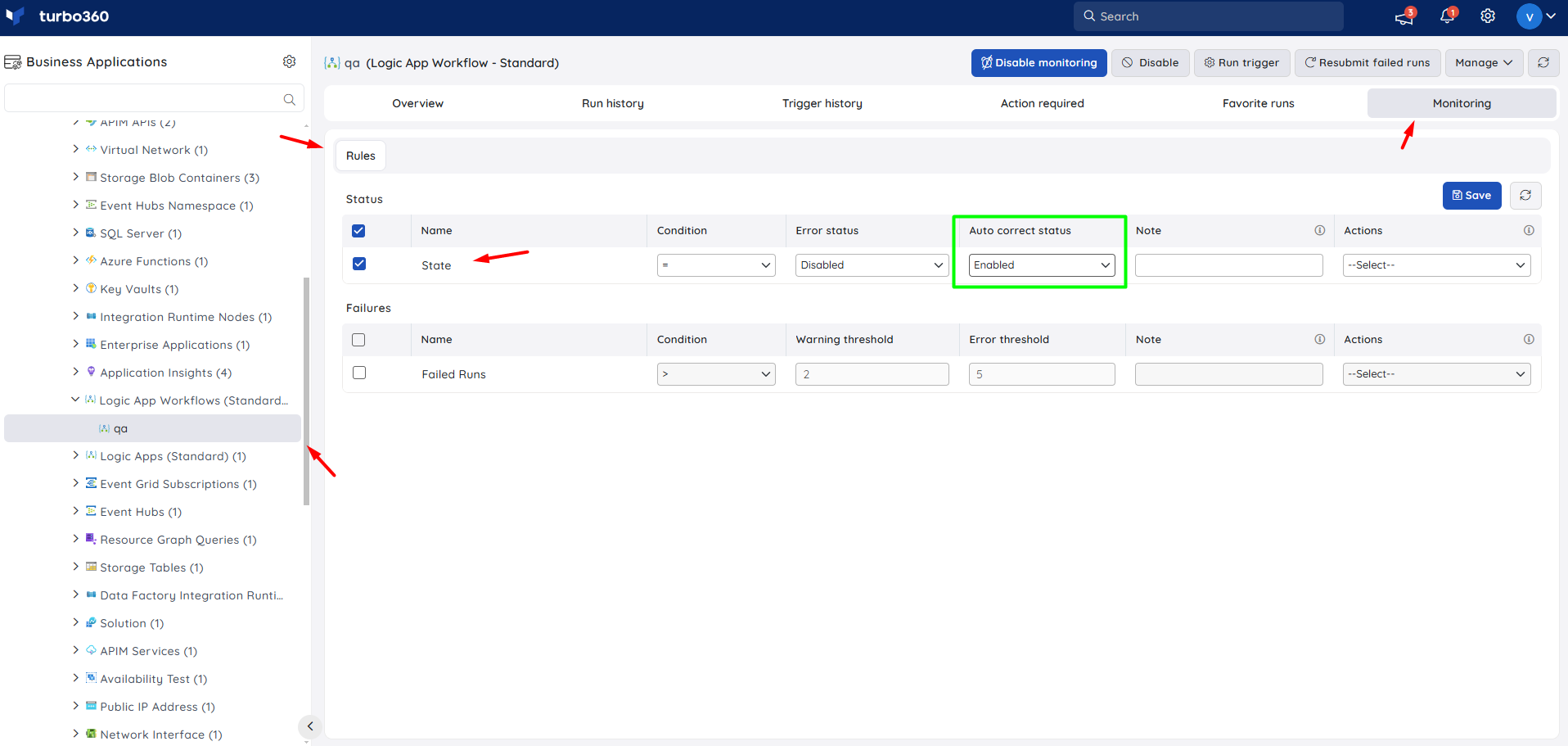Expand the Event Hubs Namespace tree node
Image resolution: width=1568 pixels, height=746 pixels.
(x=75, y=205)
